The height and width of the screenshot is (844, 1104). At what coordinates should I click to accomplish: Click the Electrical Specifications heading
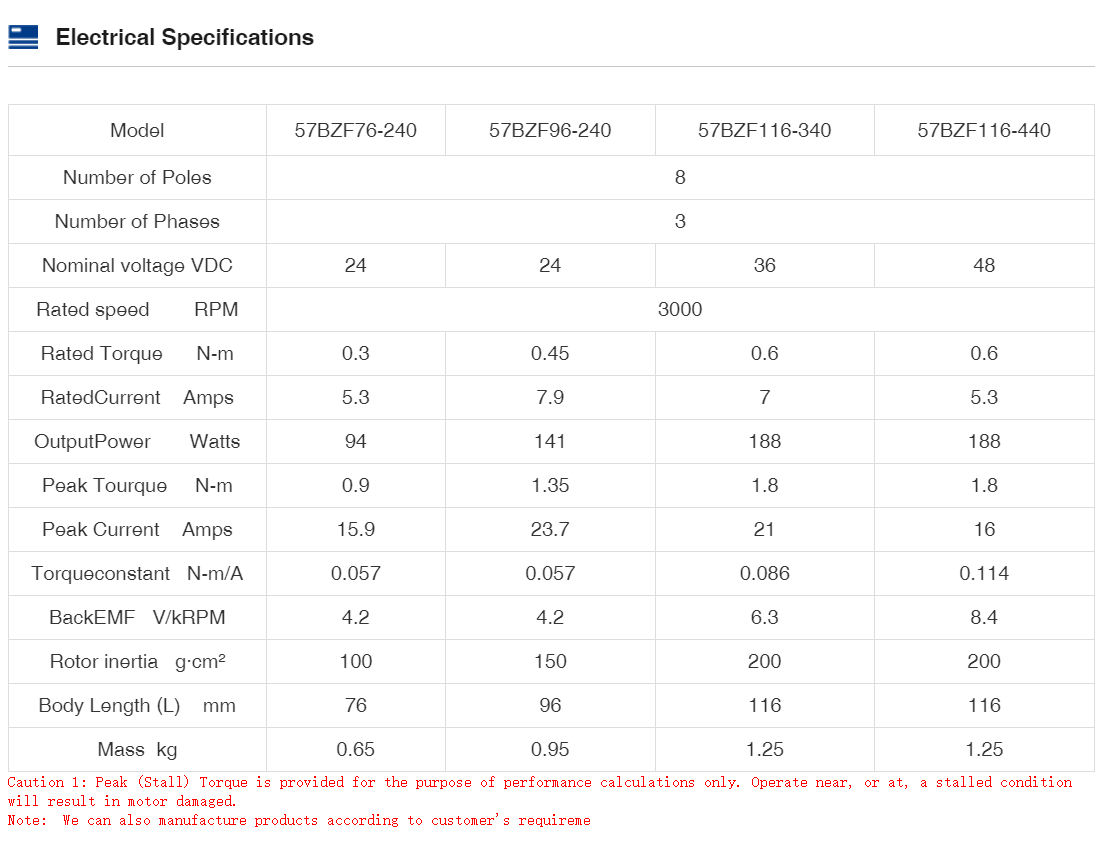pyautogui.click(x=184, y=38)
